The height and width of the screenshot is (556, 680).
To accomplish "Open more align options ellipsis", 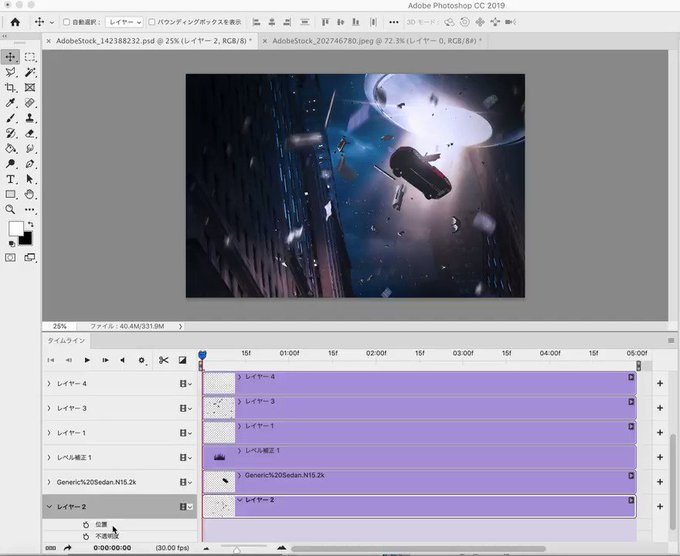I will pyautogui.click(x=393, y=22).
